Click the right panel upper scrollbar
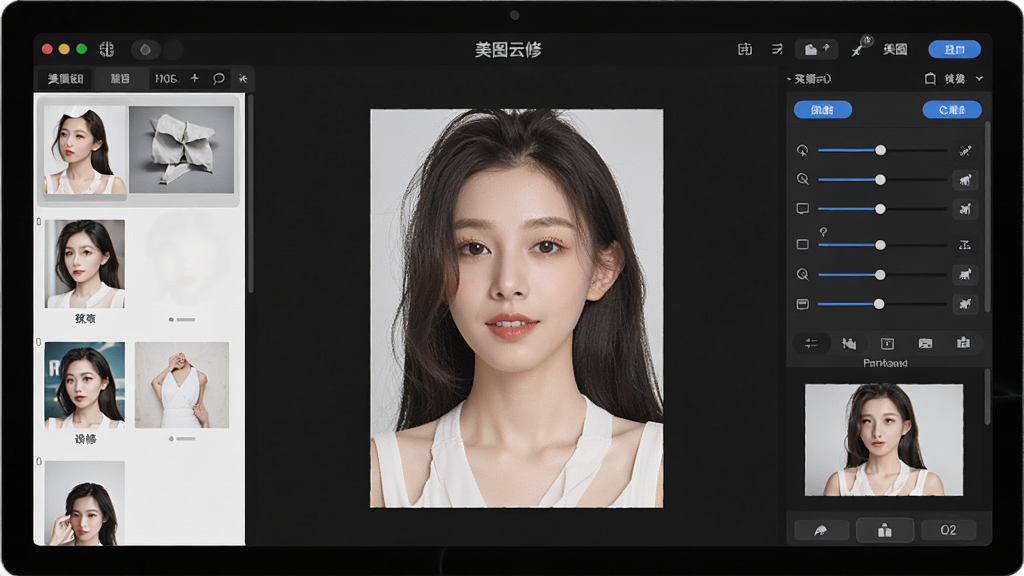 click(987, 216)
